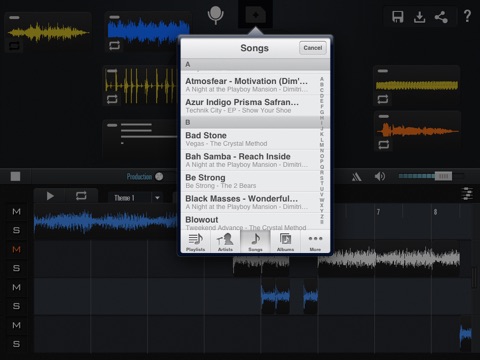Toggle loop on right yellow dense pad
This screenshot has width=480, height=360.
click(383, 99)
